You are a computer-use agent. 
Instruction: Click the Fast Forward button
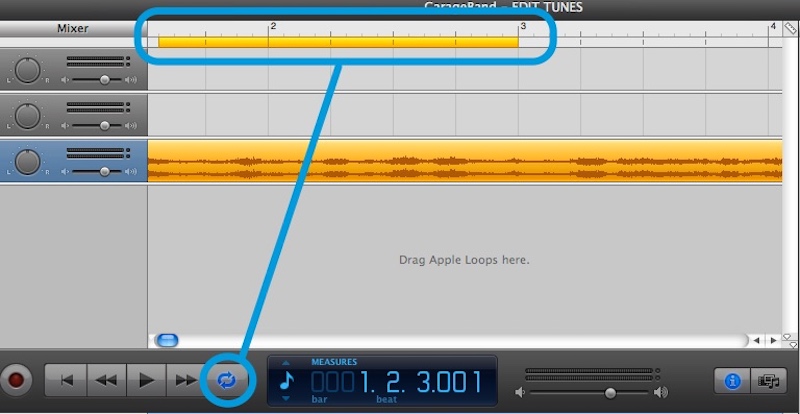(186, 380)
